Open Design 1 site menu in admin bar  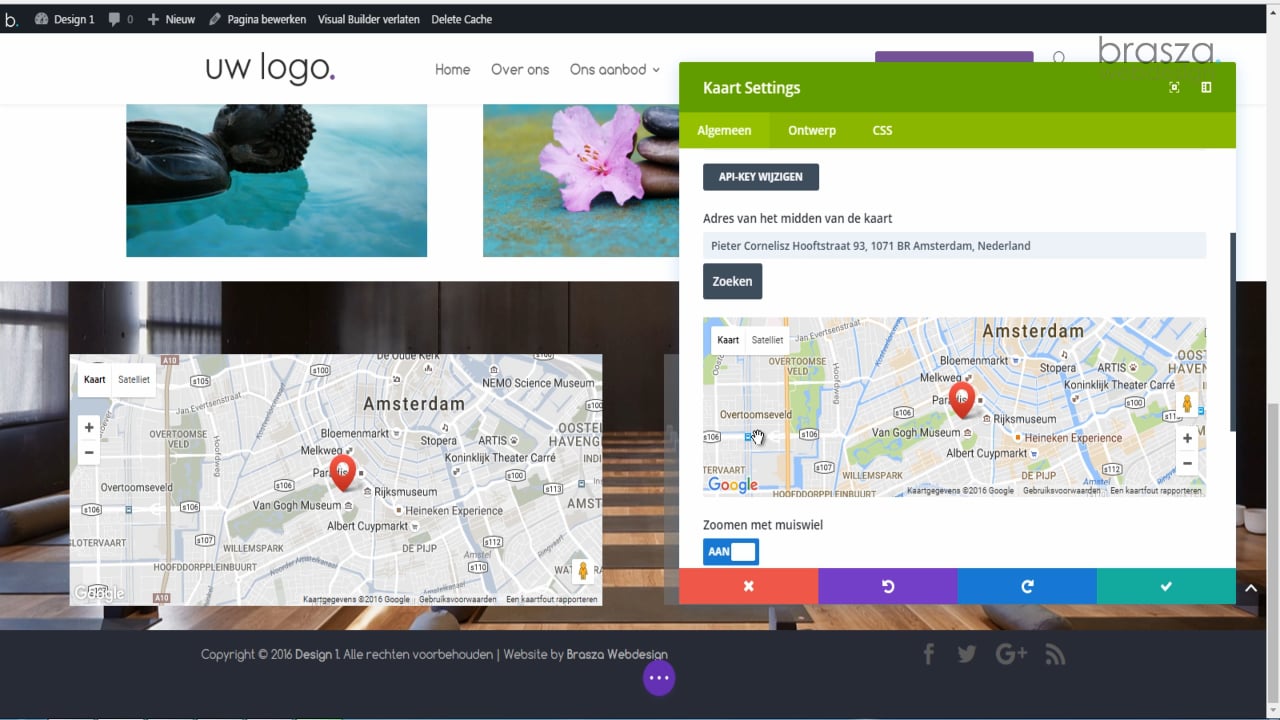[65, 19]
